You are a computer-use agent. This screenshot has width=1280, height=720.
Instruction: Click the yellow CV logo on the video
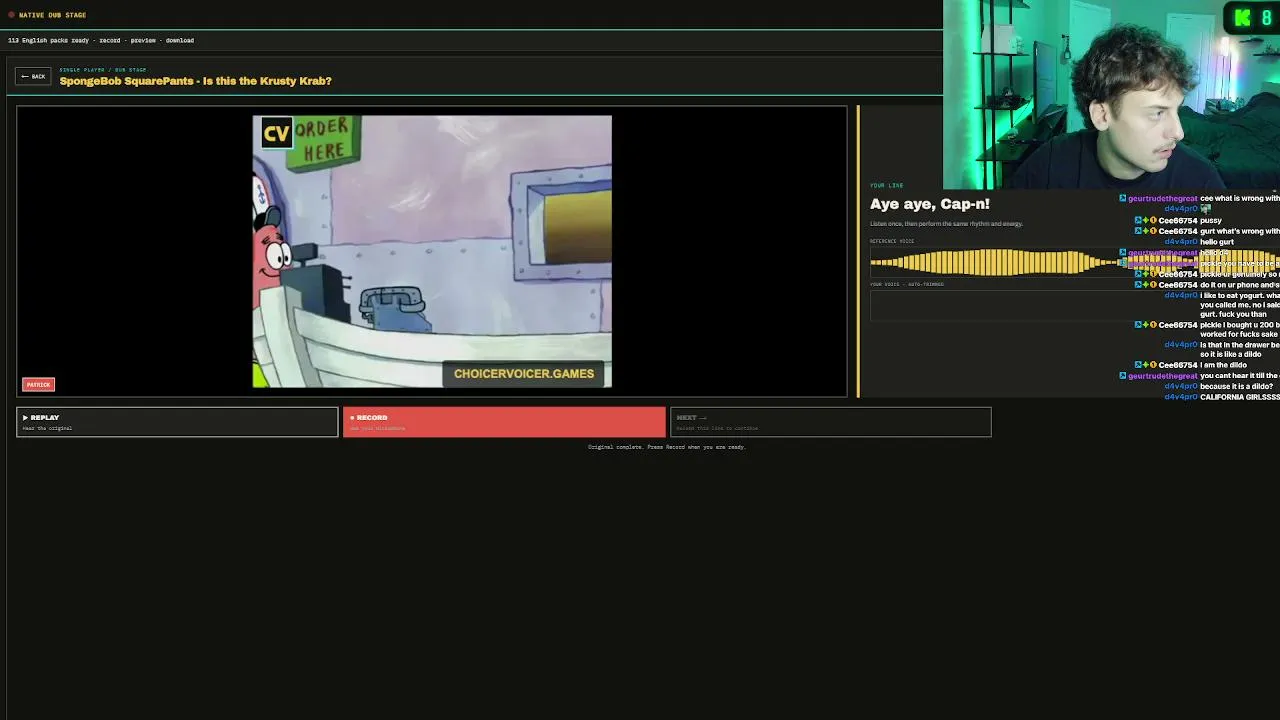click(x=276, y=133)
